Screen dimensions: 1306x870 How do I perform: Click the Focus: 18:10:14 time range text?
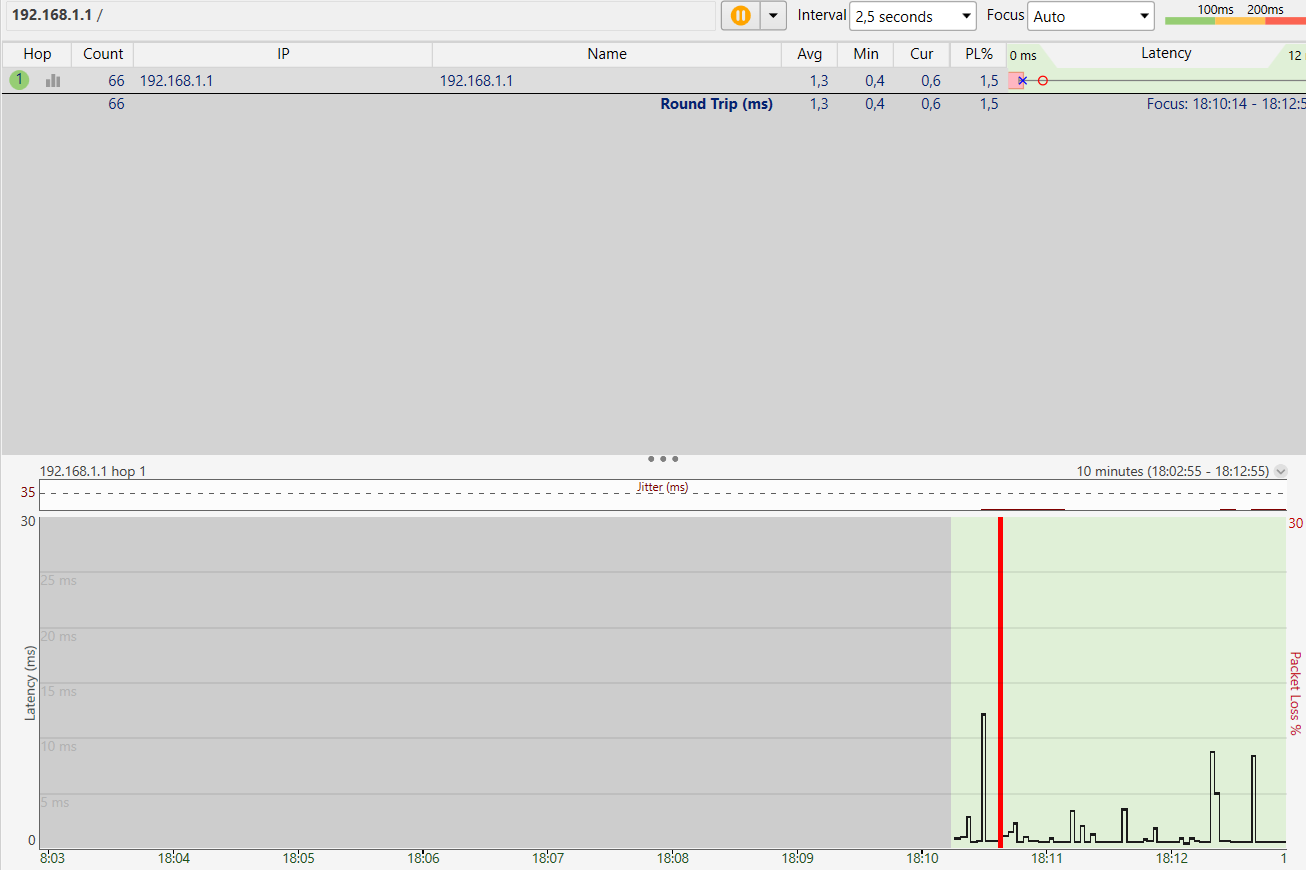click(x=1226, y=104)
